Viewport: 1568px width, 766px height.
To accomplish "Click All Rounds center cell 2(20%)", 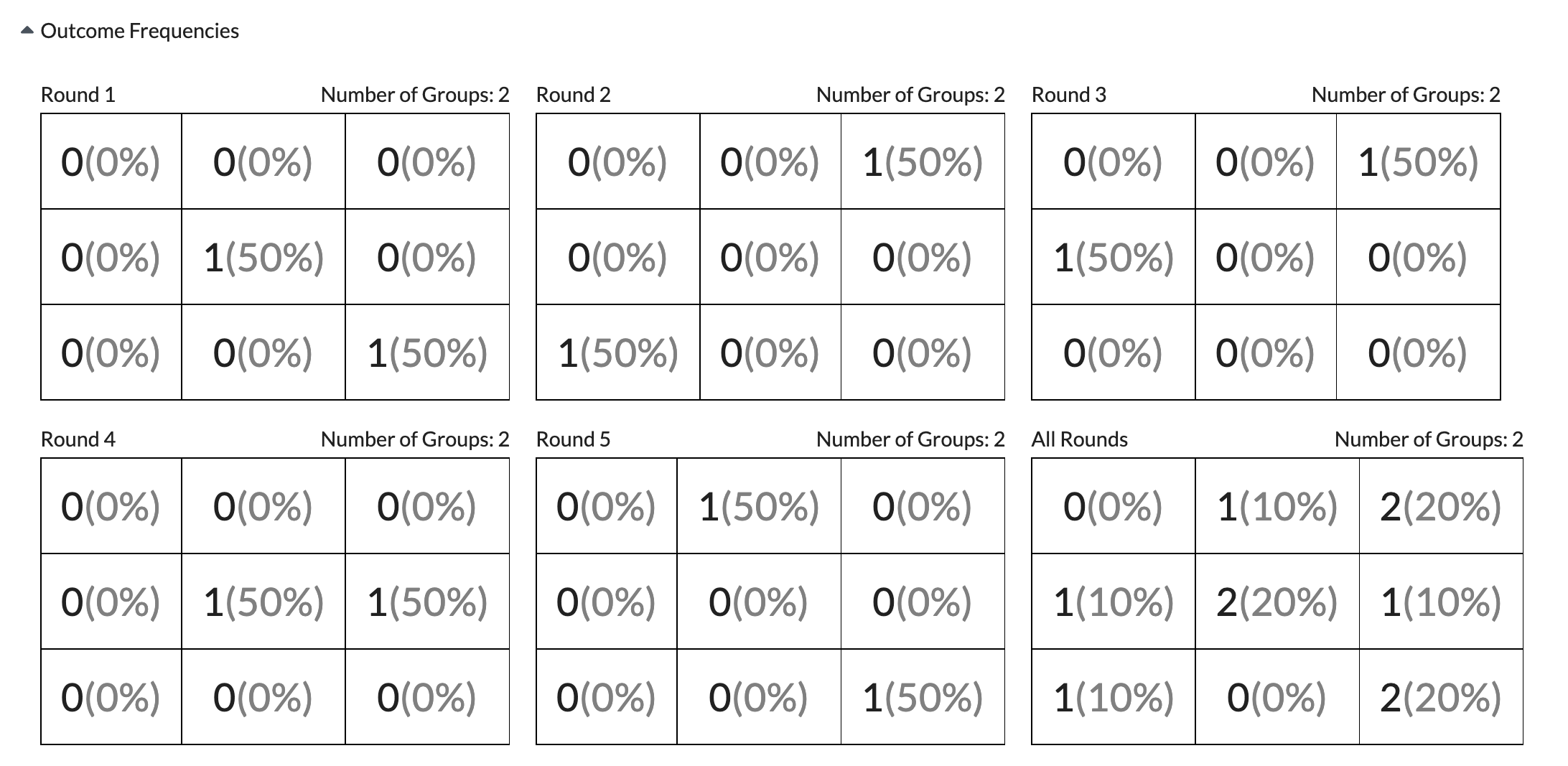I will click(1277, 602).
